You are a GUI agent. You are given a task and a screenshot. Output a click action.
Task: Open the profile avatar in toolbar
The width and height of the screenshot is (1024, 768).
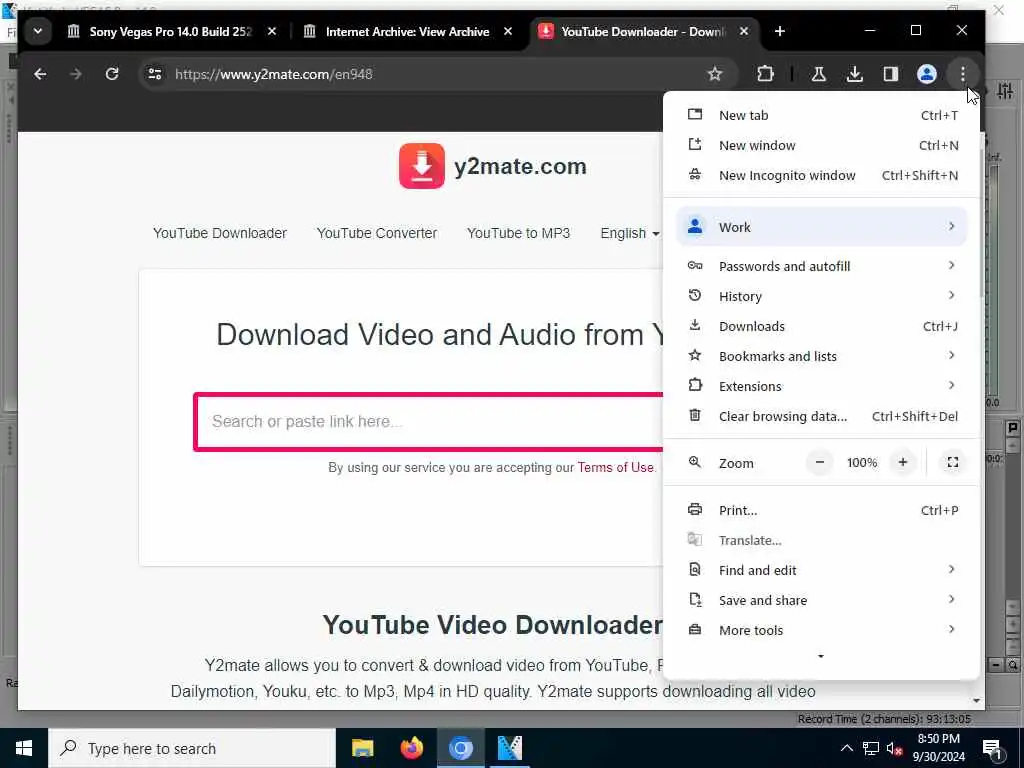point(927,74)
